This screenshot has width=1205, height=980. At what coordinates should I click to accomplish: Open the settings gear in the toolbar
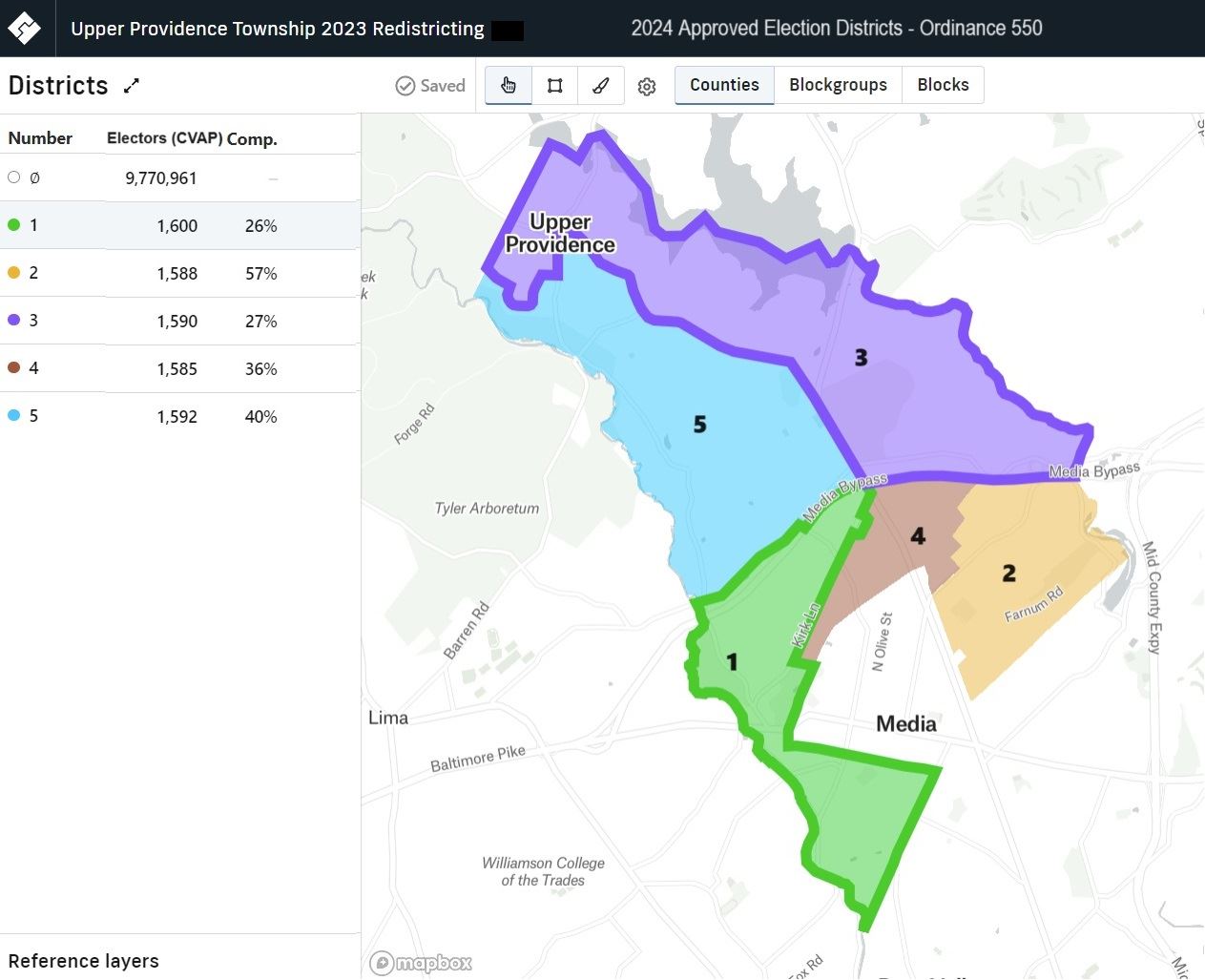[x=647, y=86]
